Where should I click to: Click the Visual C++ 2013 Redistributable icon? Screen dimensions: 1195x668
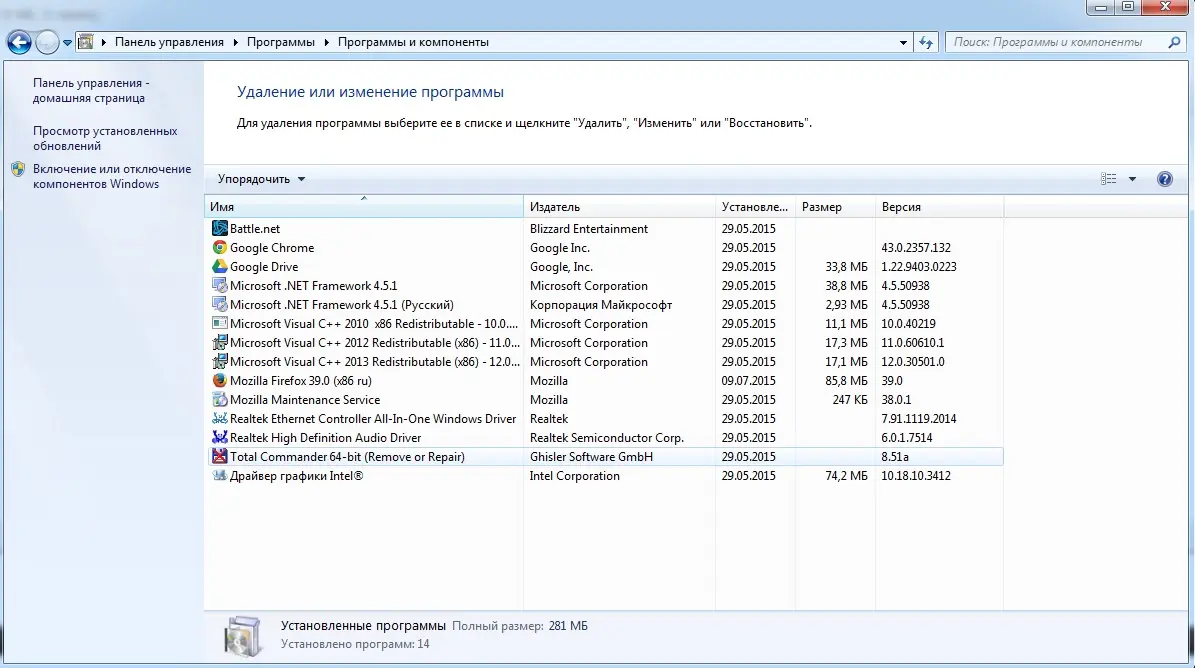[219, 362]
